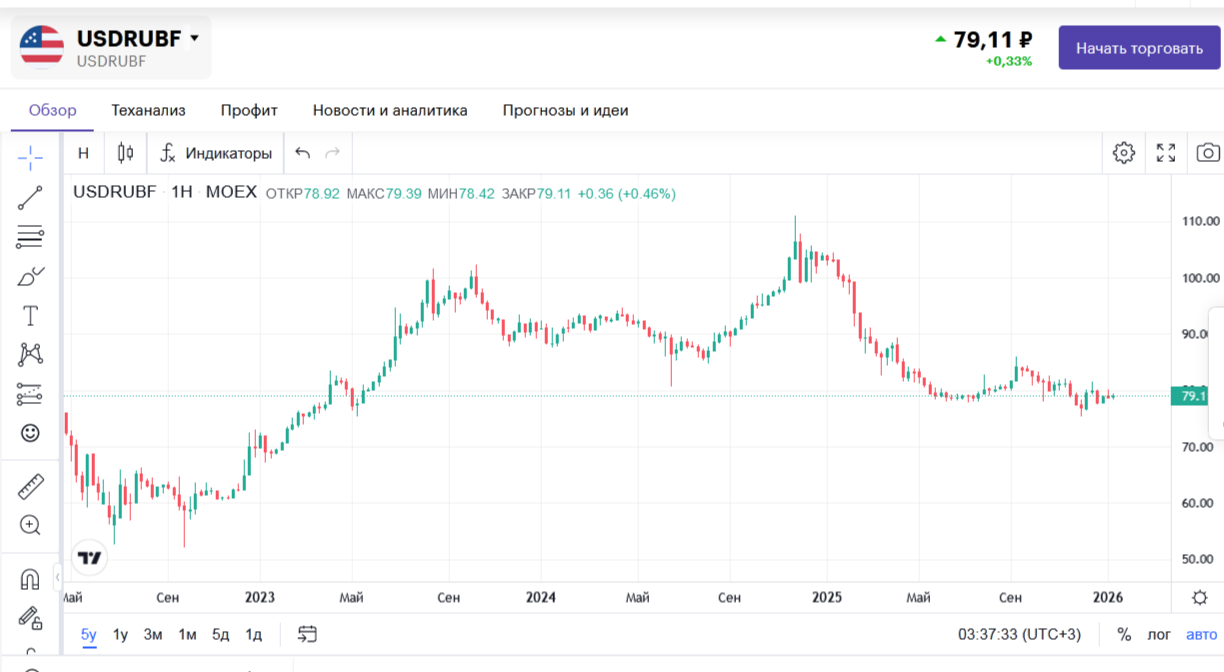Pick the ruler measure tool
Image resolution: width=1224 pixels, height=672 pixels.
coord(30,487)
